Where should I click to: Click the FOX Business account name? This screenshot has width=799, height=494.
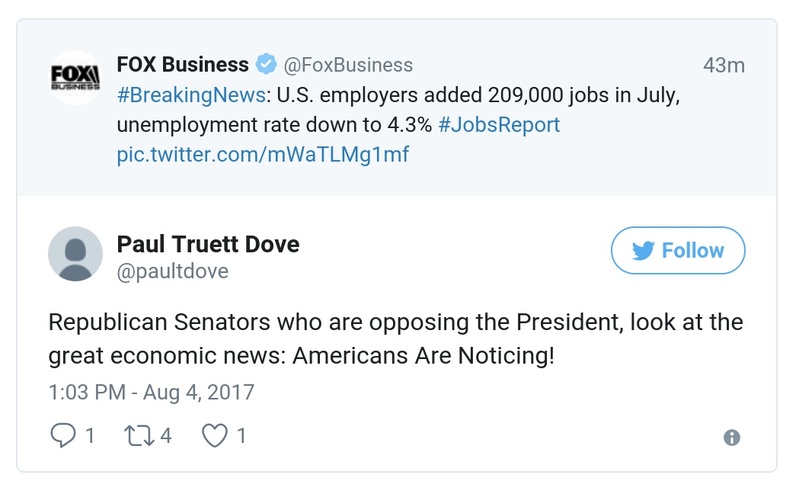point(182,65)
